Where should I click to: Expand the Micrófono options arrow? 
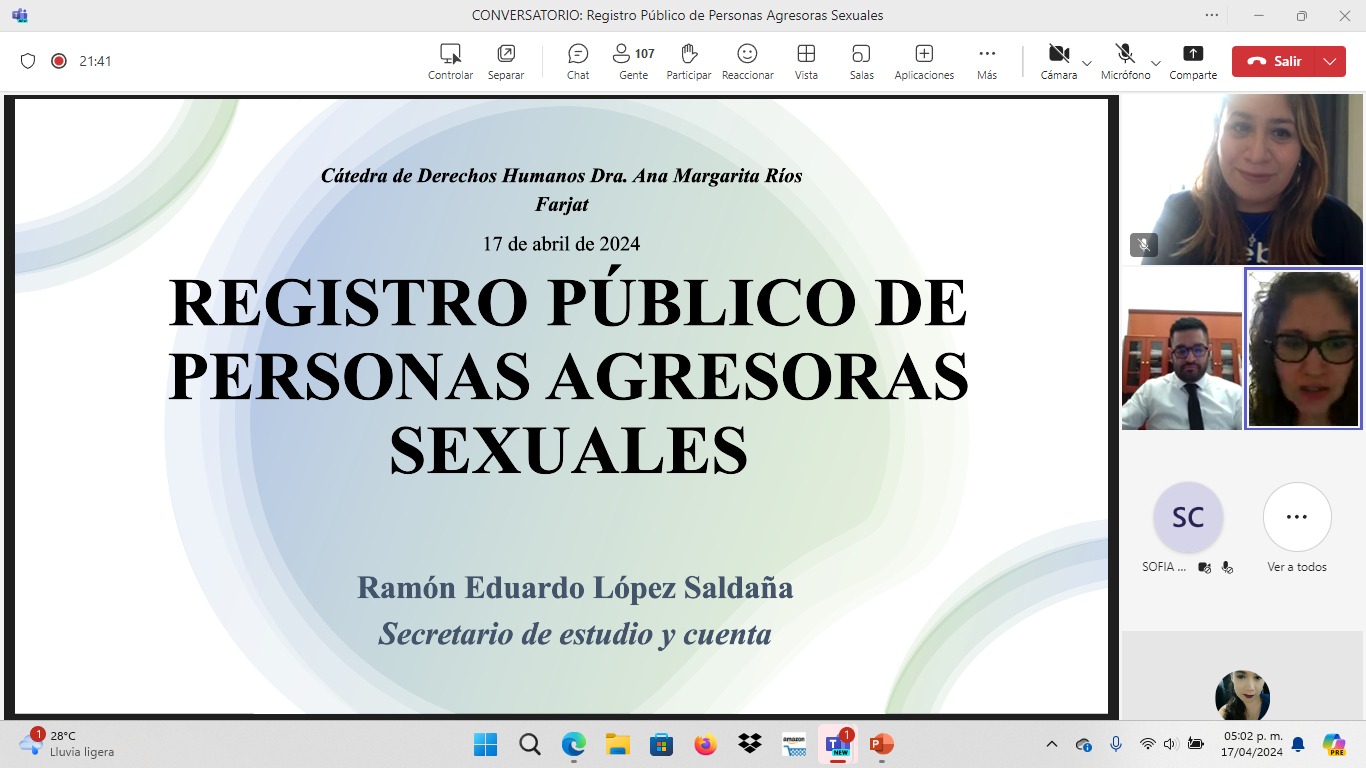tap(1156, 62)
